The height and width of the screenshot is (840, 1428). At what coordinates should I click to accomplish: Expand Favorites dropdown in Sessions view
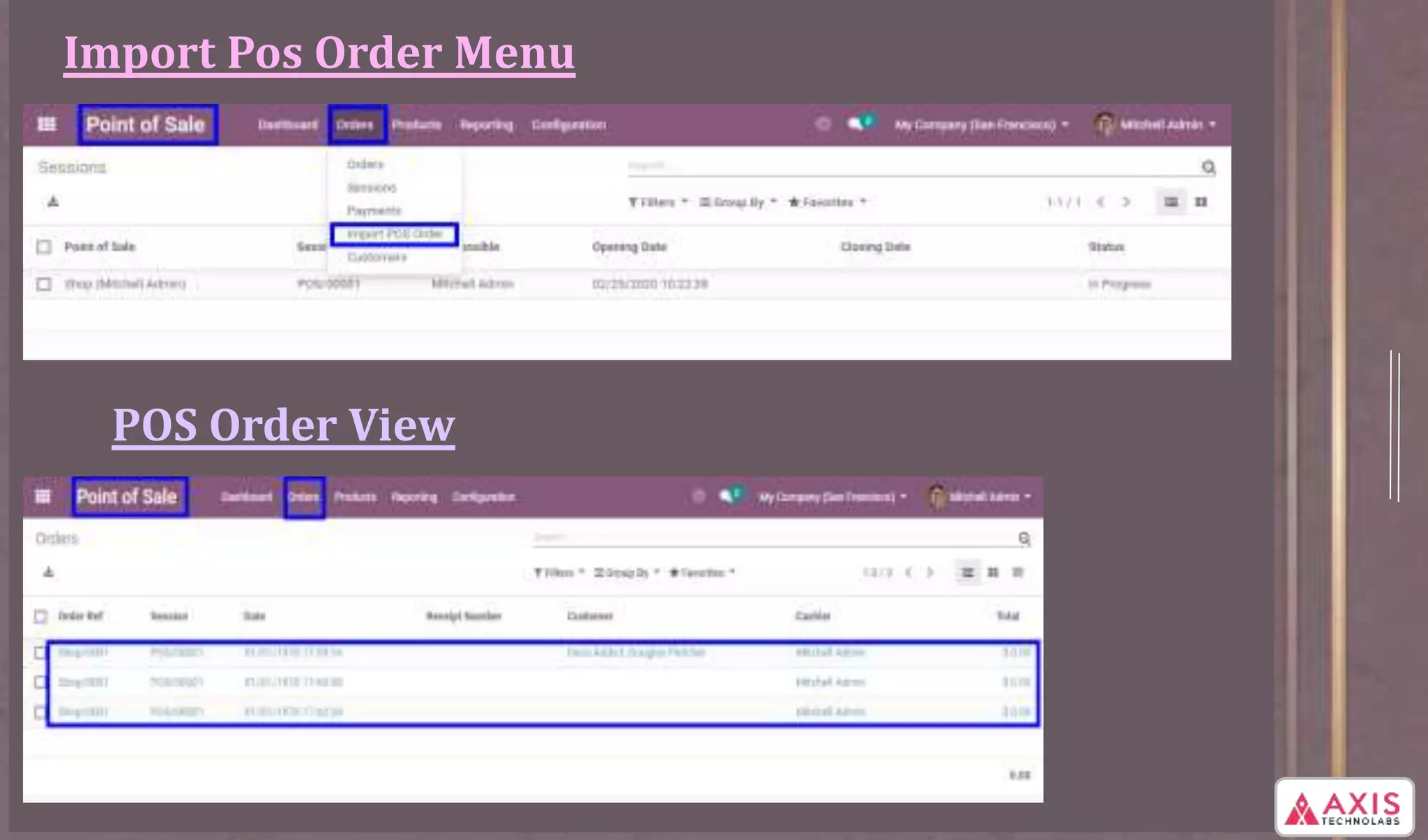[828, 202]
